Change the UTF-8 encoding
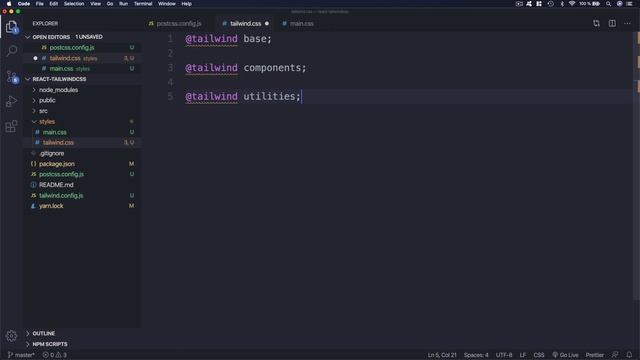 pyautogui.click(x=504, y=355)
